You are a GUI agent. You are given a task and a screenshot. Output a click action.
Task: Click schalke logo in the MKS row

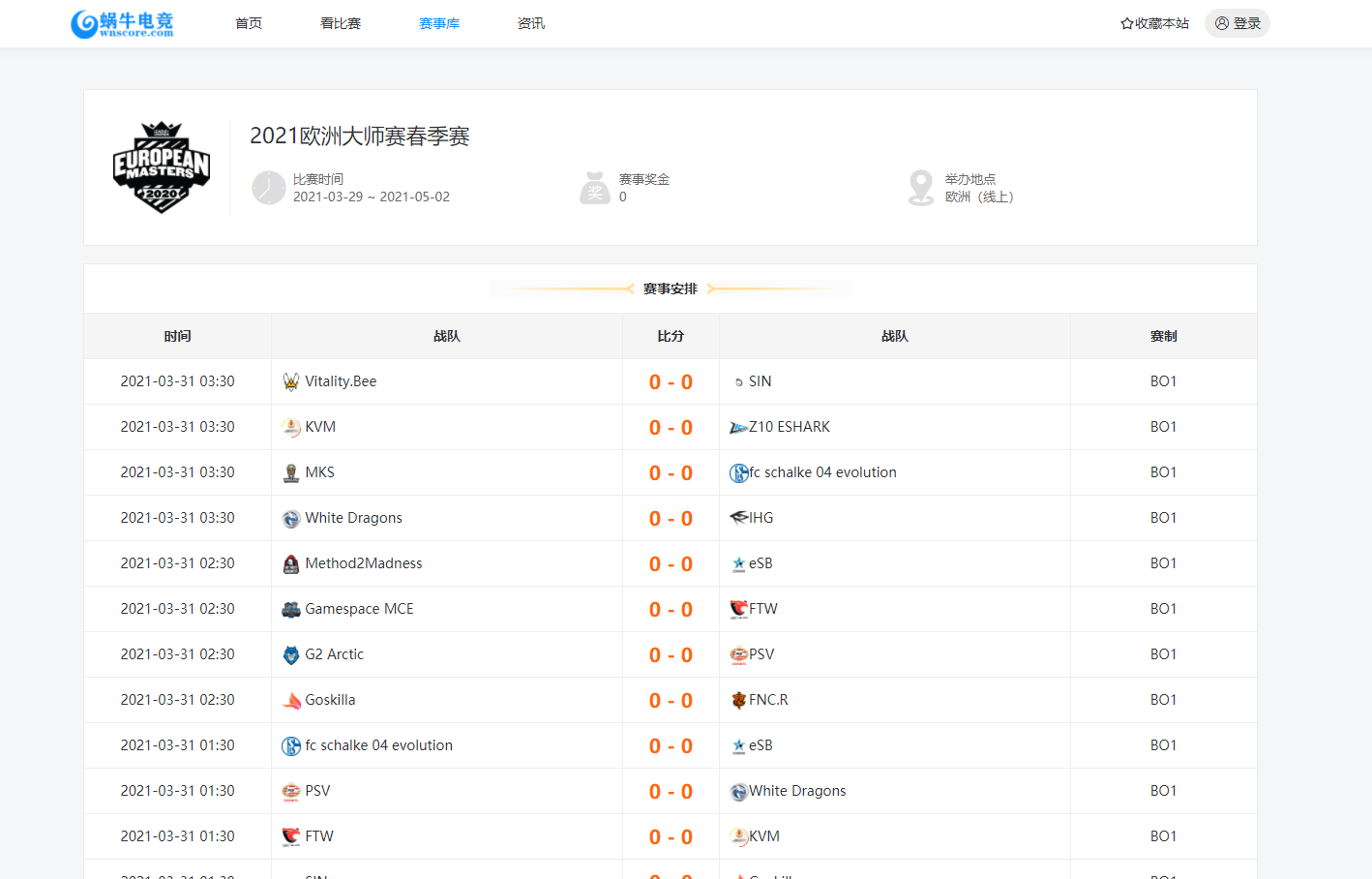pyautogui.click(x=739, y=472)
